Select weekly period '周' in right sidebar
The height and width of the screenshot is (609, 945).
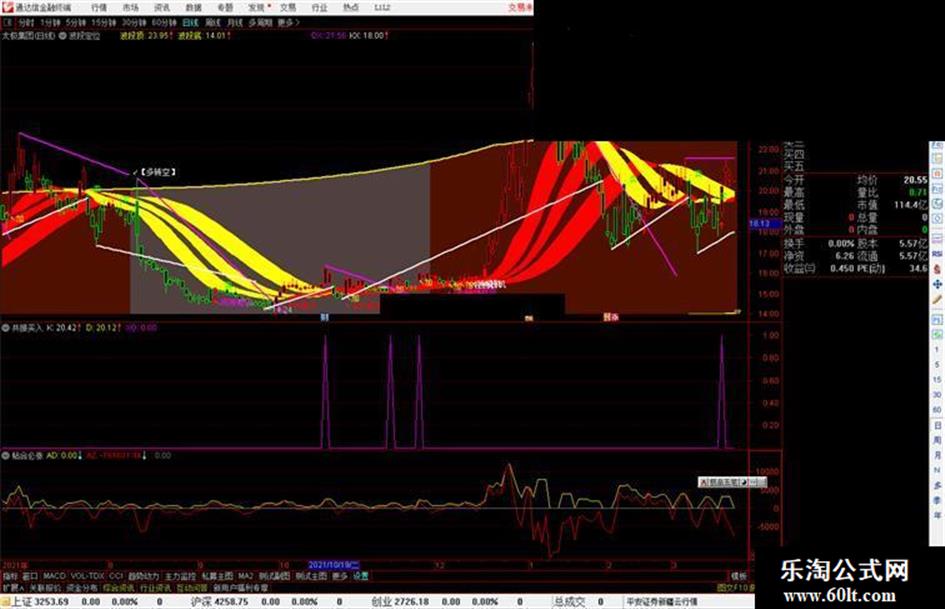click(937, 440)
